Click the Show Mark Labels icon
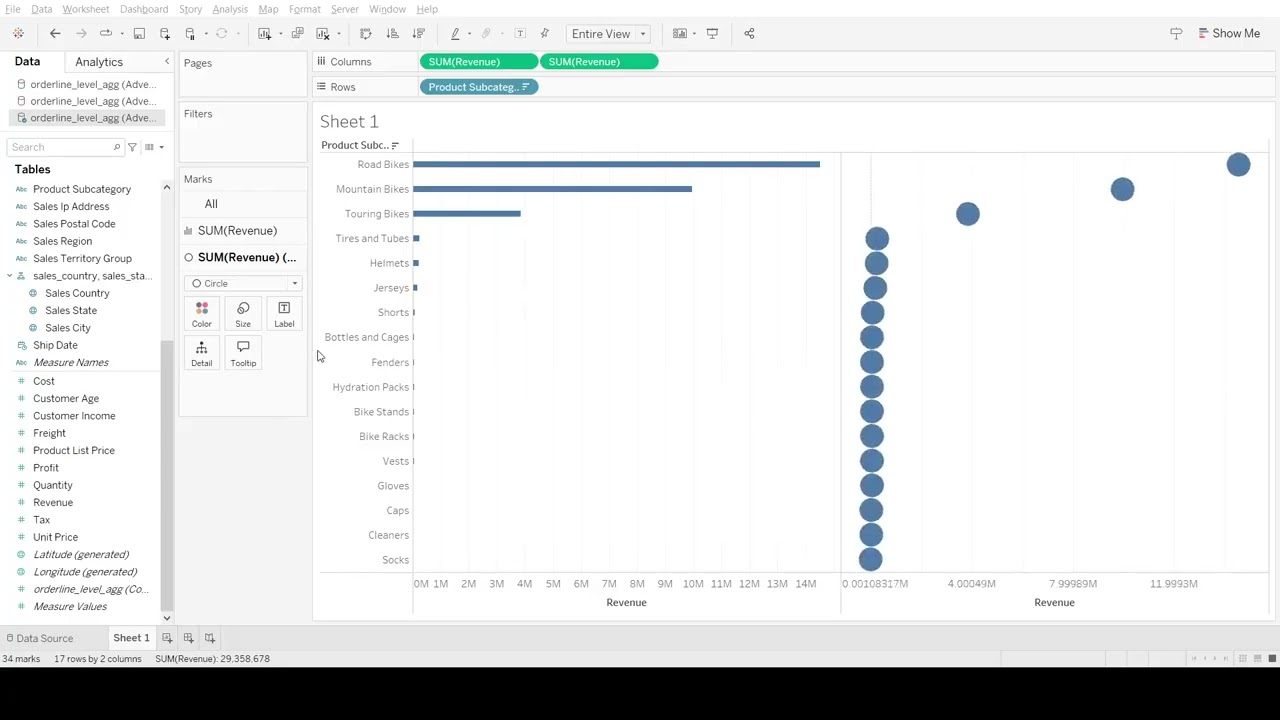 coord(520,34)
